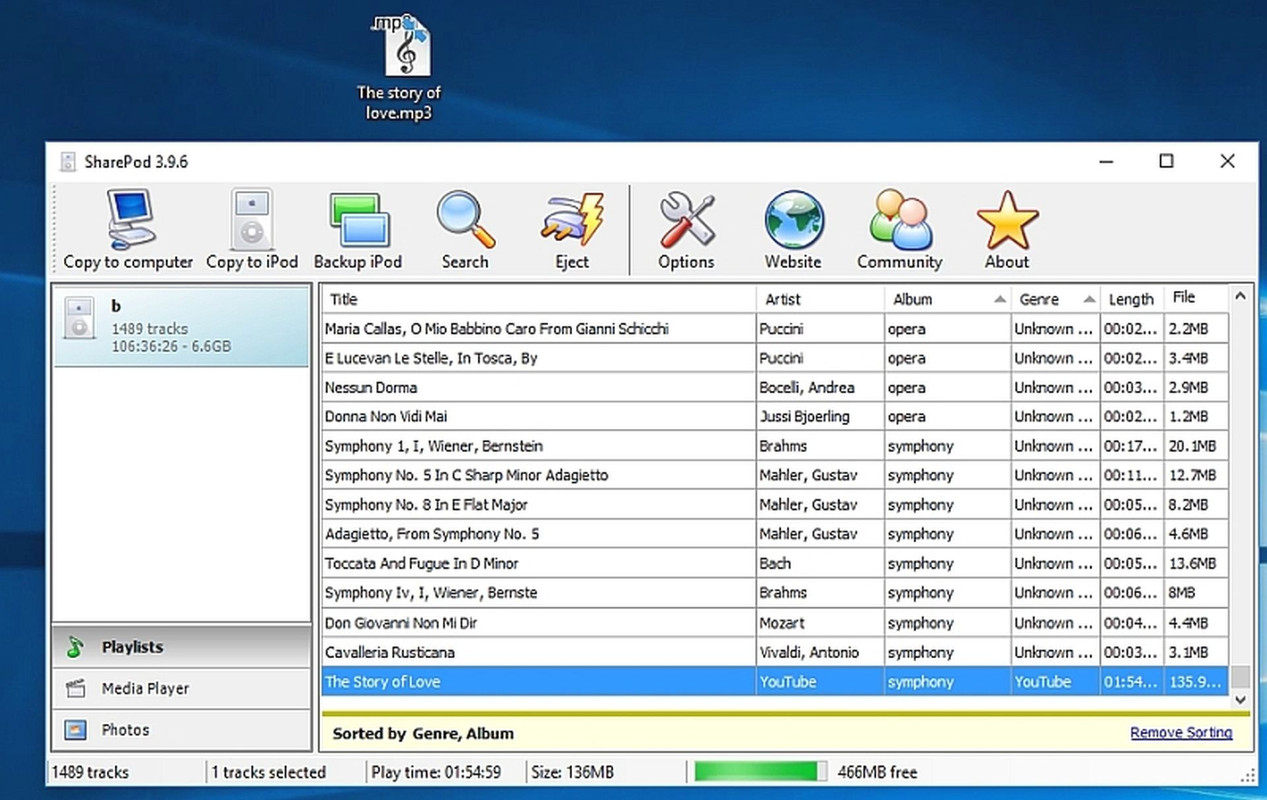Viewport: 1267px width, 800px height.
Task: Sort by Album column header
Action: tap(948, 299)
